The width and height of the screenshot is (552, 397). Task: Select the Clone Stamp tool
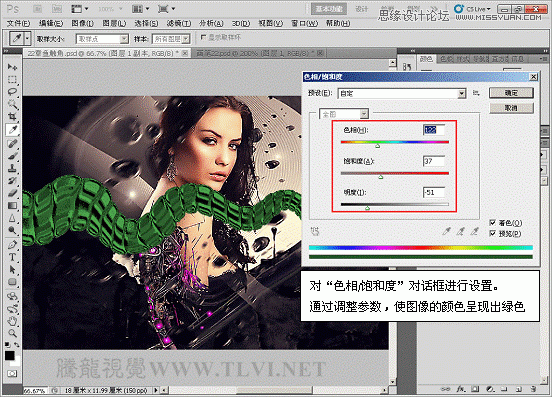[x=12, y=168]
